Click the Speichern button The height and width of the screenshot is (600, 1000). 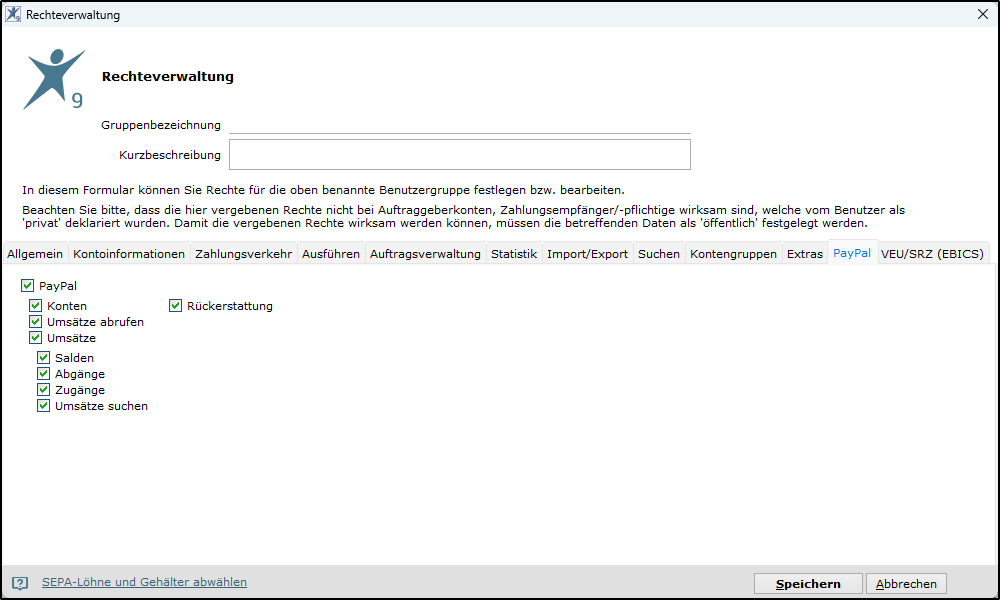click(808, 583)
